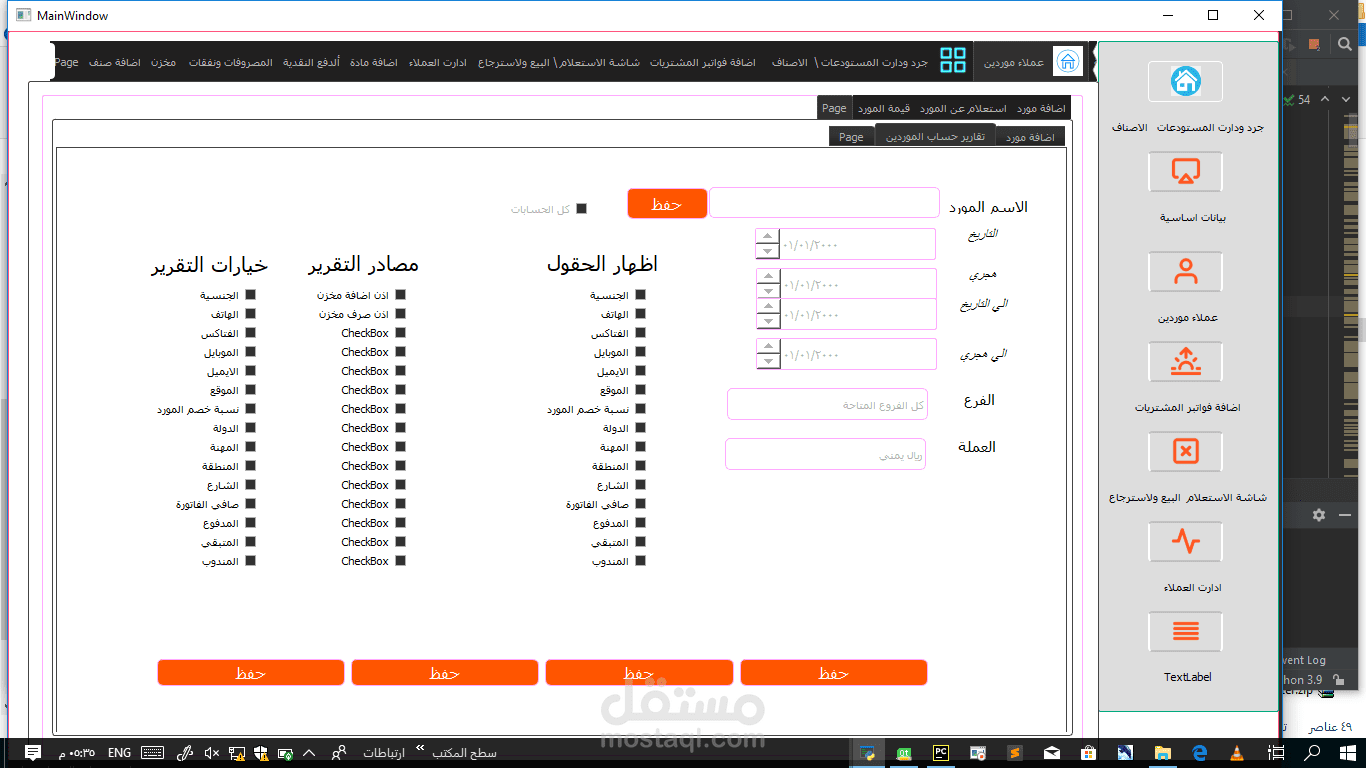Open the استعلام عن المورد tab
Screen dimensions: 1366x768
click(963, 108)
